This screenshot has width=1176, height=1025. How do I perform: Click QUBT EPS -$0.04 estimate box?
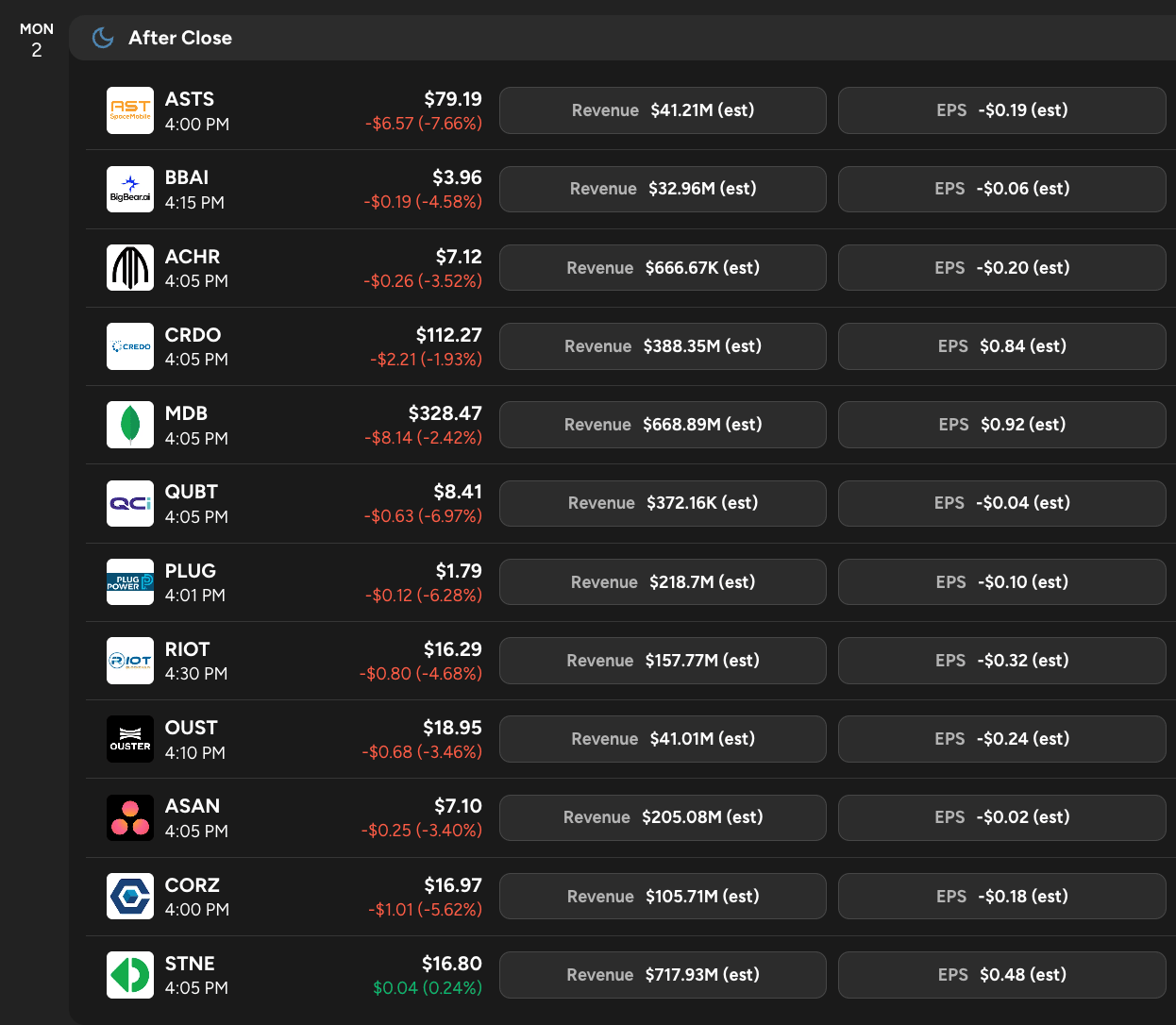pos(1002,503)
